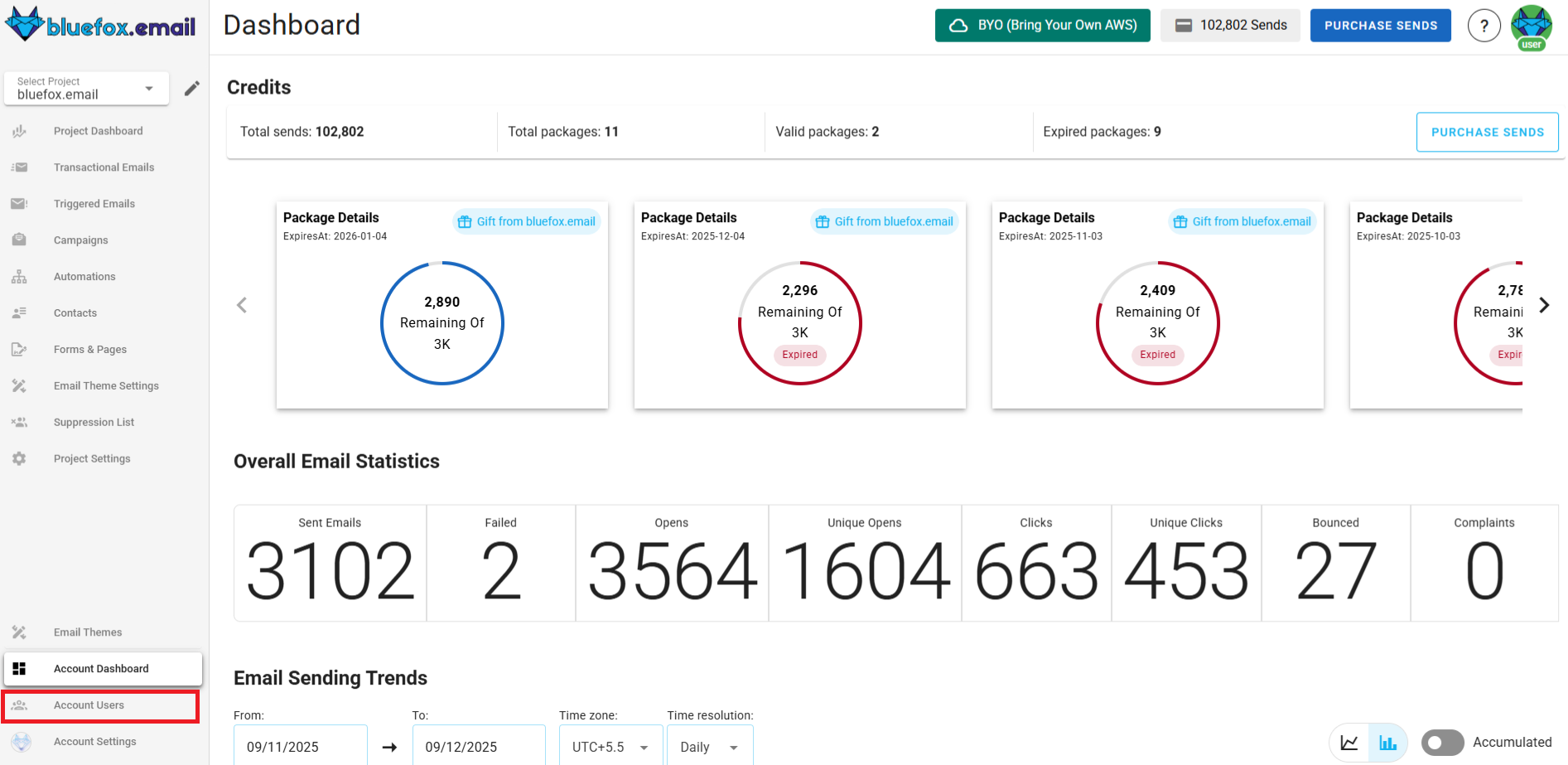Open the Contacts section
Screen dimensions: 1568x765
click(x=75, y=312)
